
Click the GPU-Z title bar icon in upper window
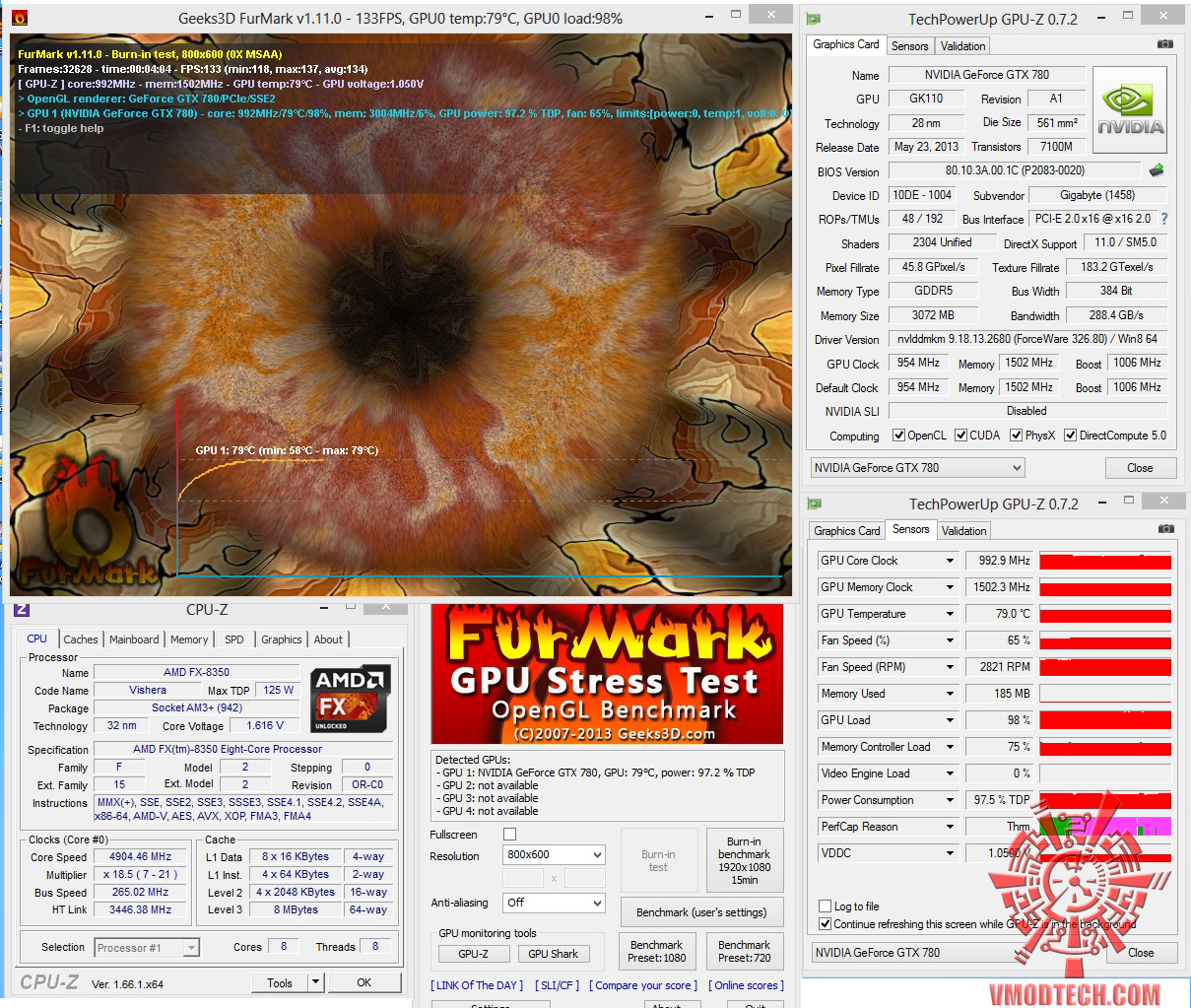(814, 19)
